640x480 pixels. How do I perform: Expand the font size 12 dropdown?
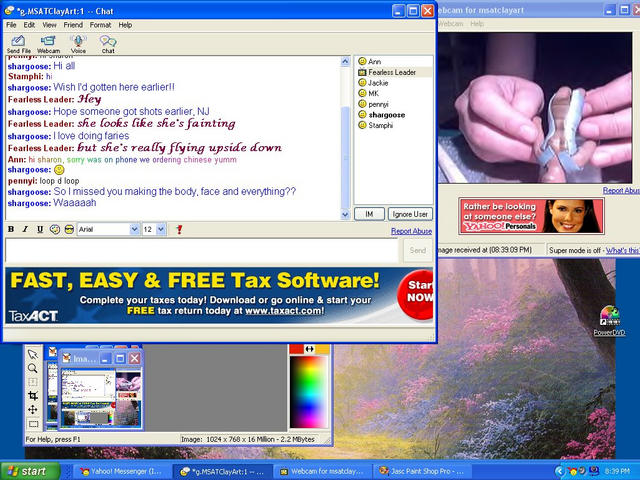[161, 229]
